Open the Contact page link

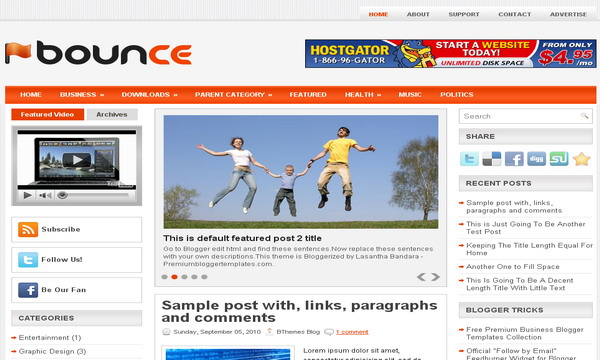tap(514, 14)
